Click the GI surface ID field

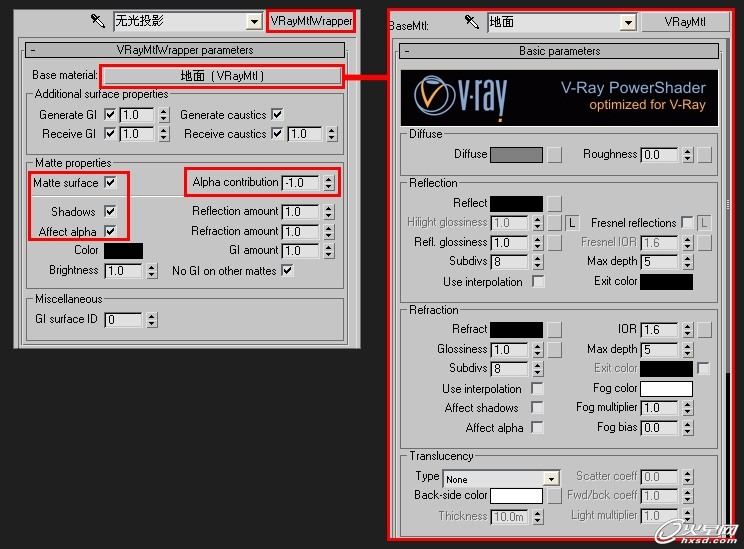click(x=123, y=319)
